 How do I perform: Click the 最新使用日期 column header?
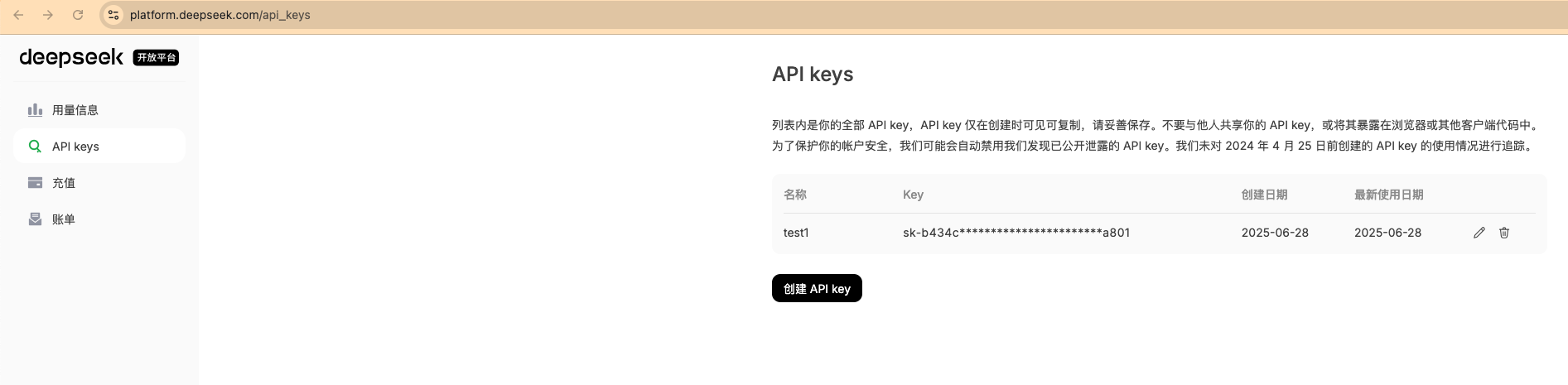pyautogui.click(x=1388, y=195)
